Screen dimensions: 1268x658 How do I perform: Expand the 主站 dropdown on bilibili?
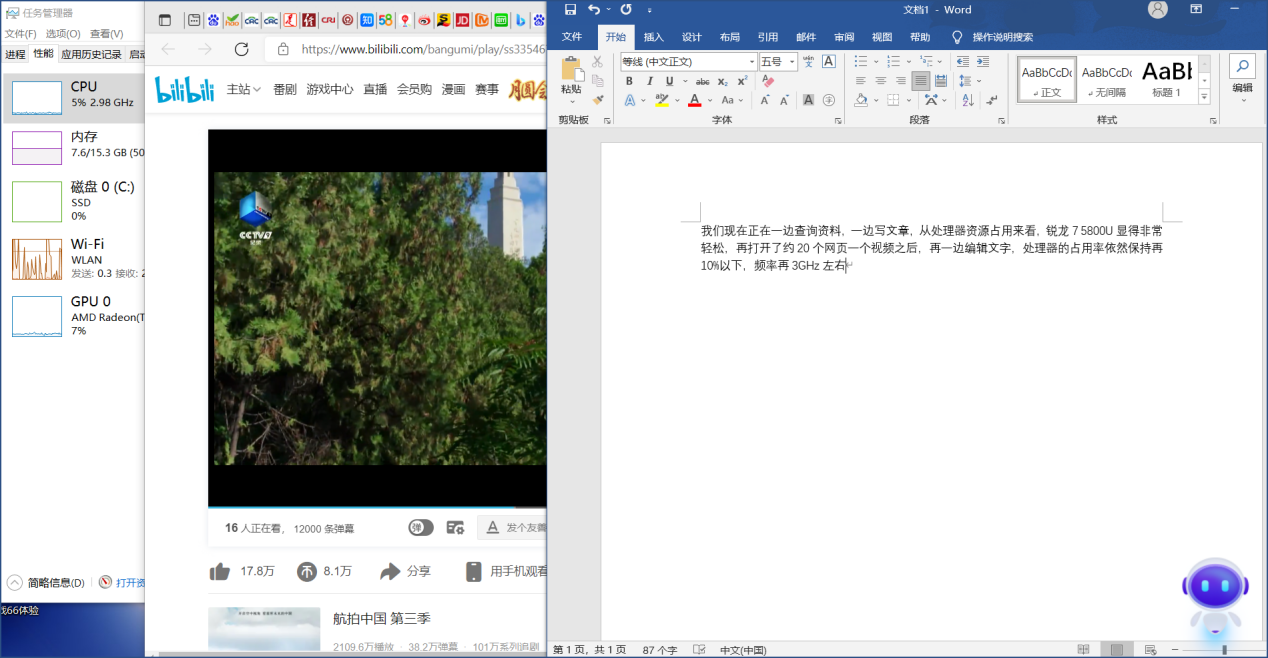(243, 89)
